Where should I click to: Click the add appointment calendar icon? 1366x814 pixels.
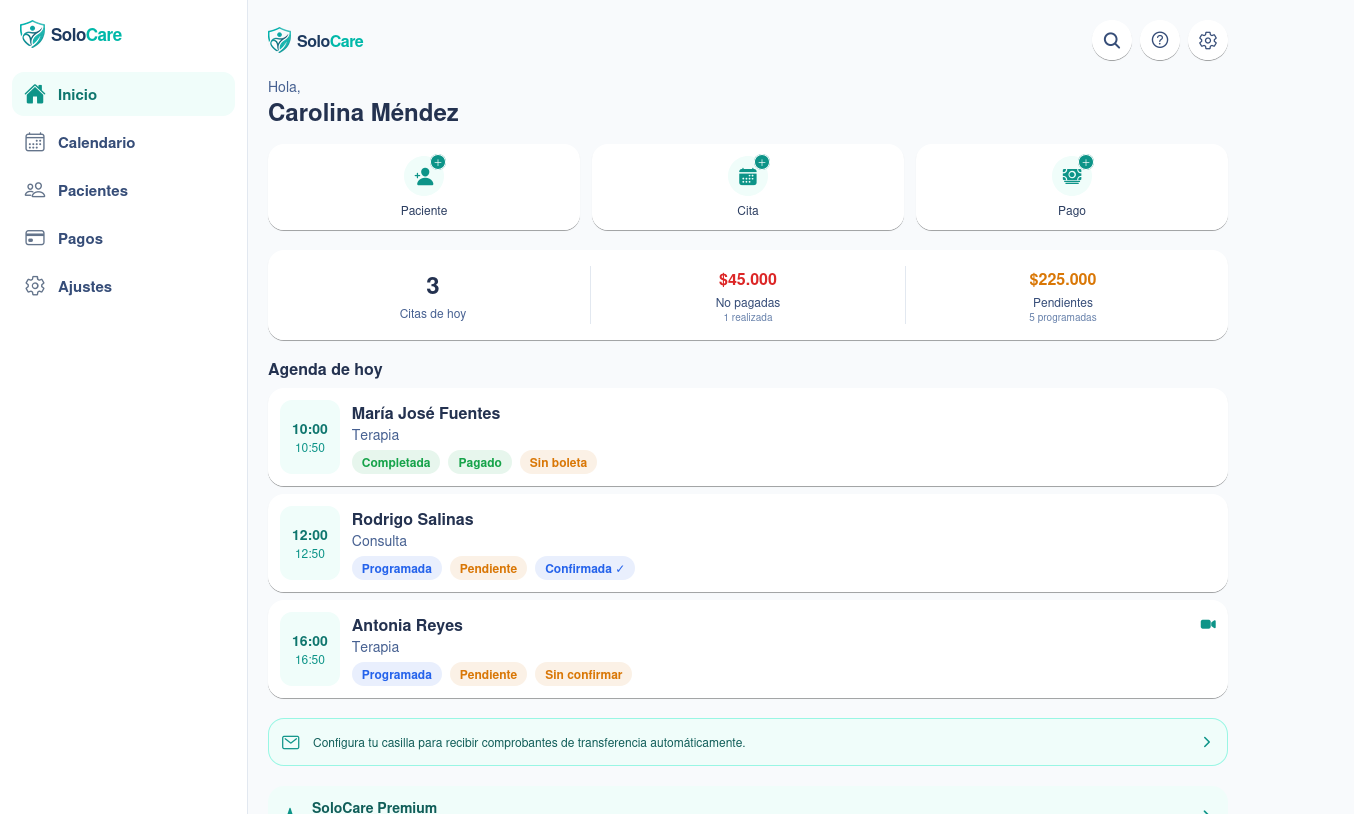point(748,176)
